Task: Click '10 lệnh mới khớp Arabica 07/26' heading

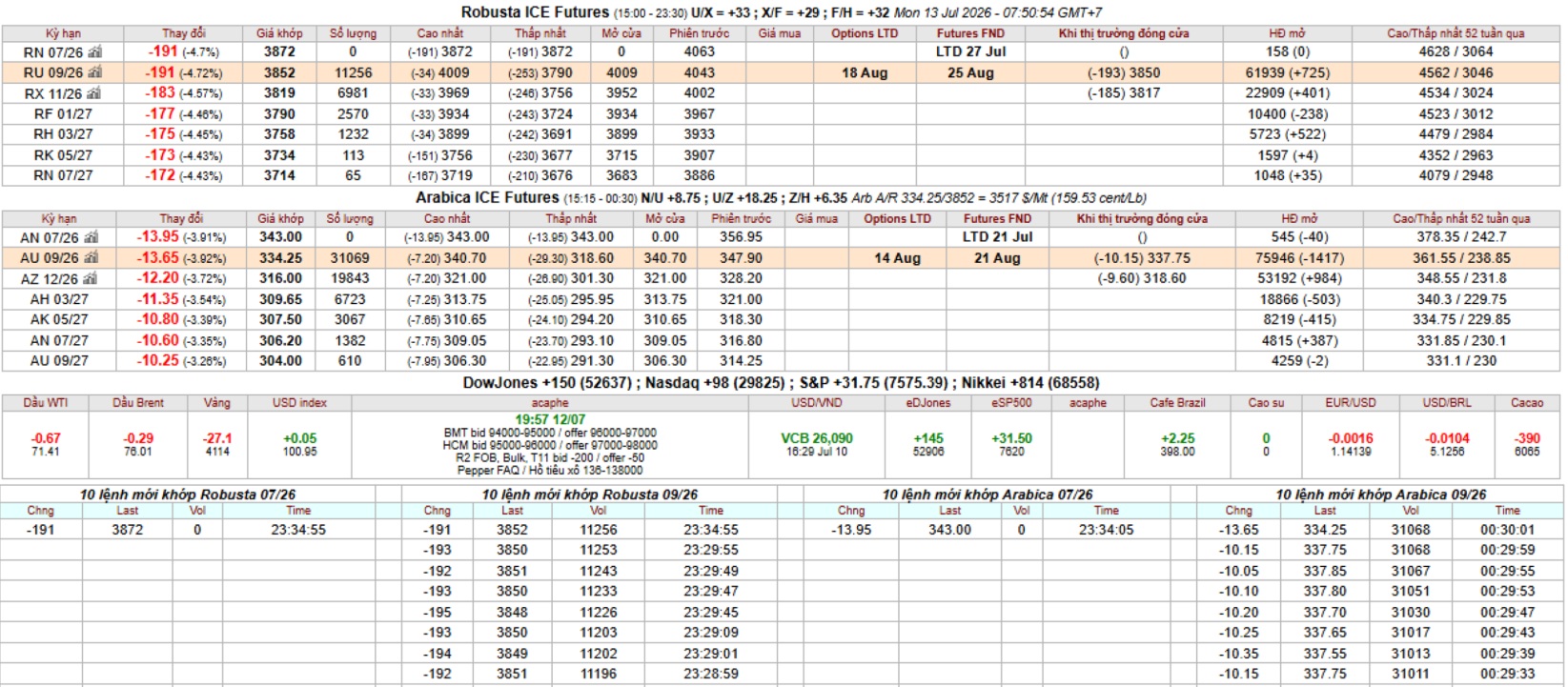Action: coord(988,495)
